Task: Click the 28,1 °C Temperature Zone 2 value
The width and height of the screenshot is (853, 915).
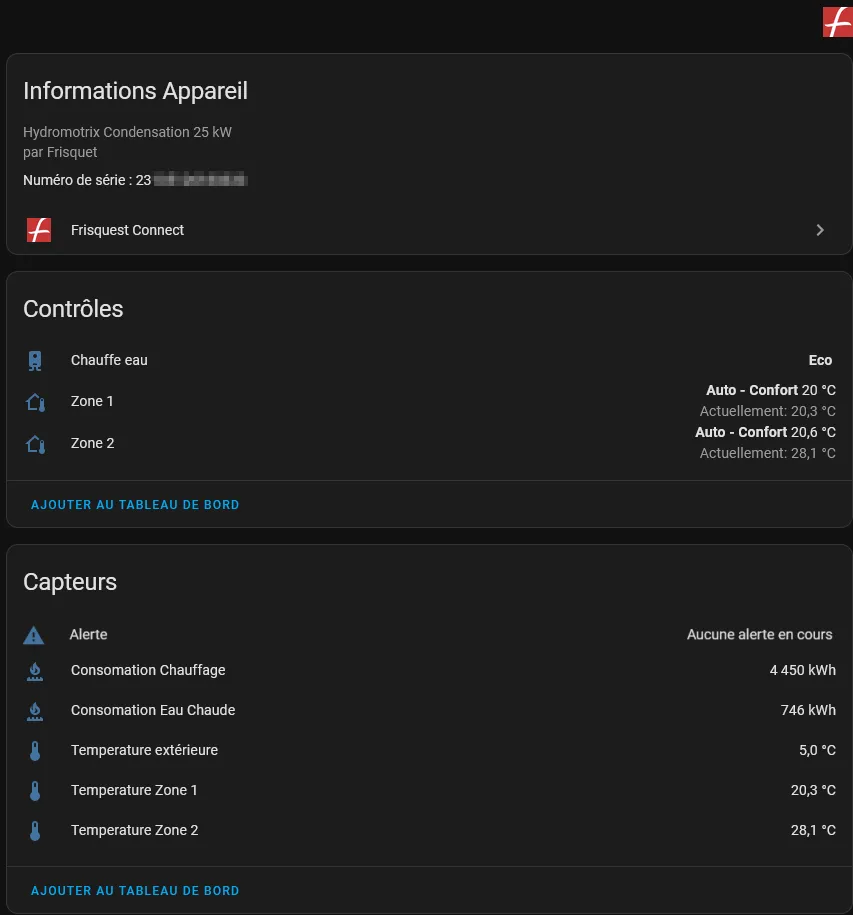Action: pyautogui.click(x=813, y=830)
